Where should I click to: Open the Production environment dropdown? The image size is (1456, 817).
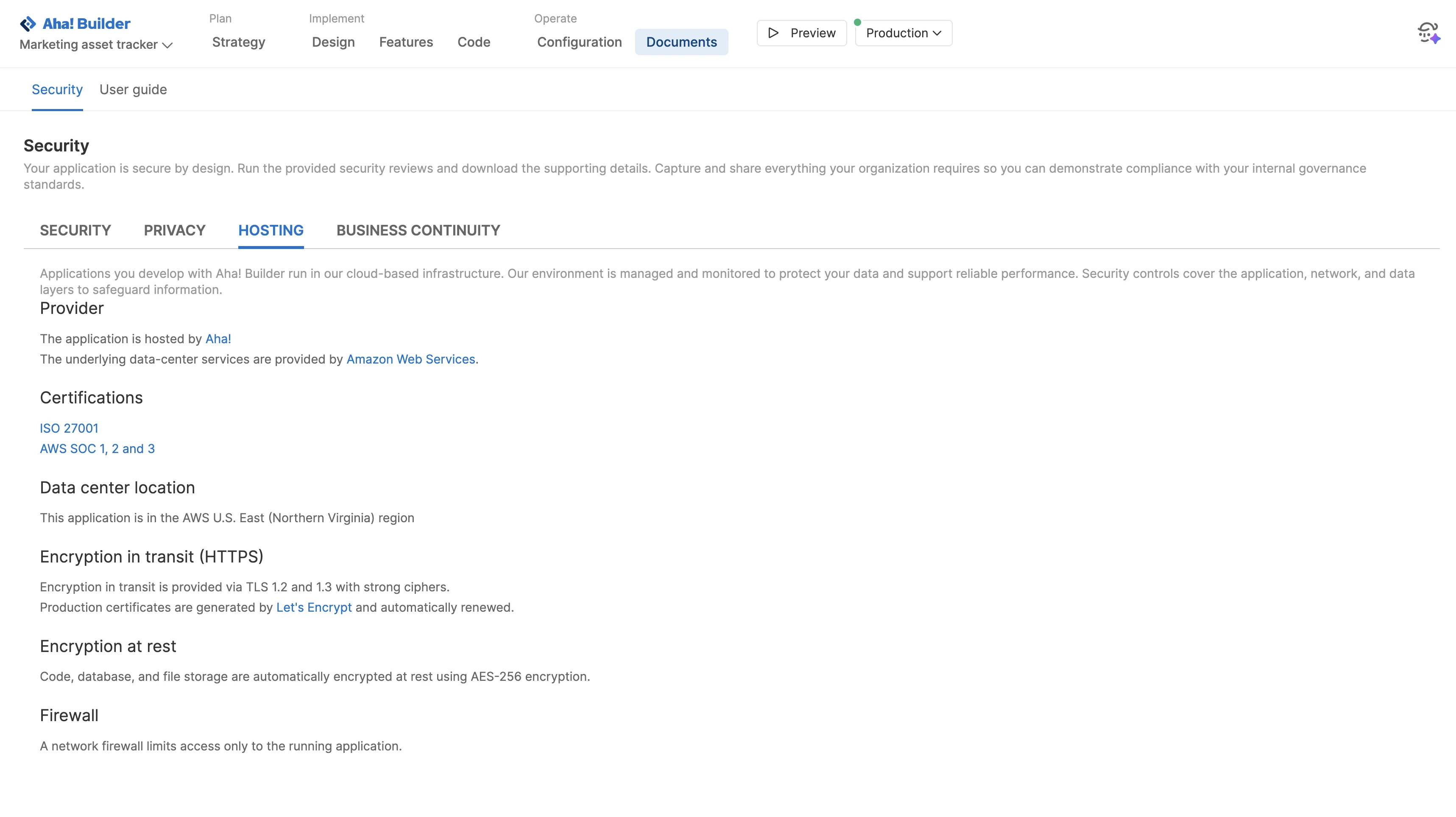(903, 33)
